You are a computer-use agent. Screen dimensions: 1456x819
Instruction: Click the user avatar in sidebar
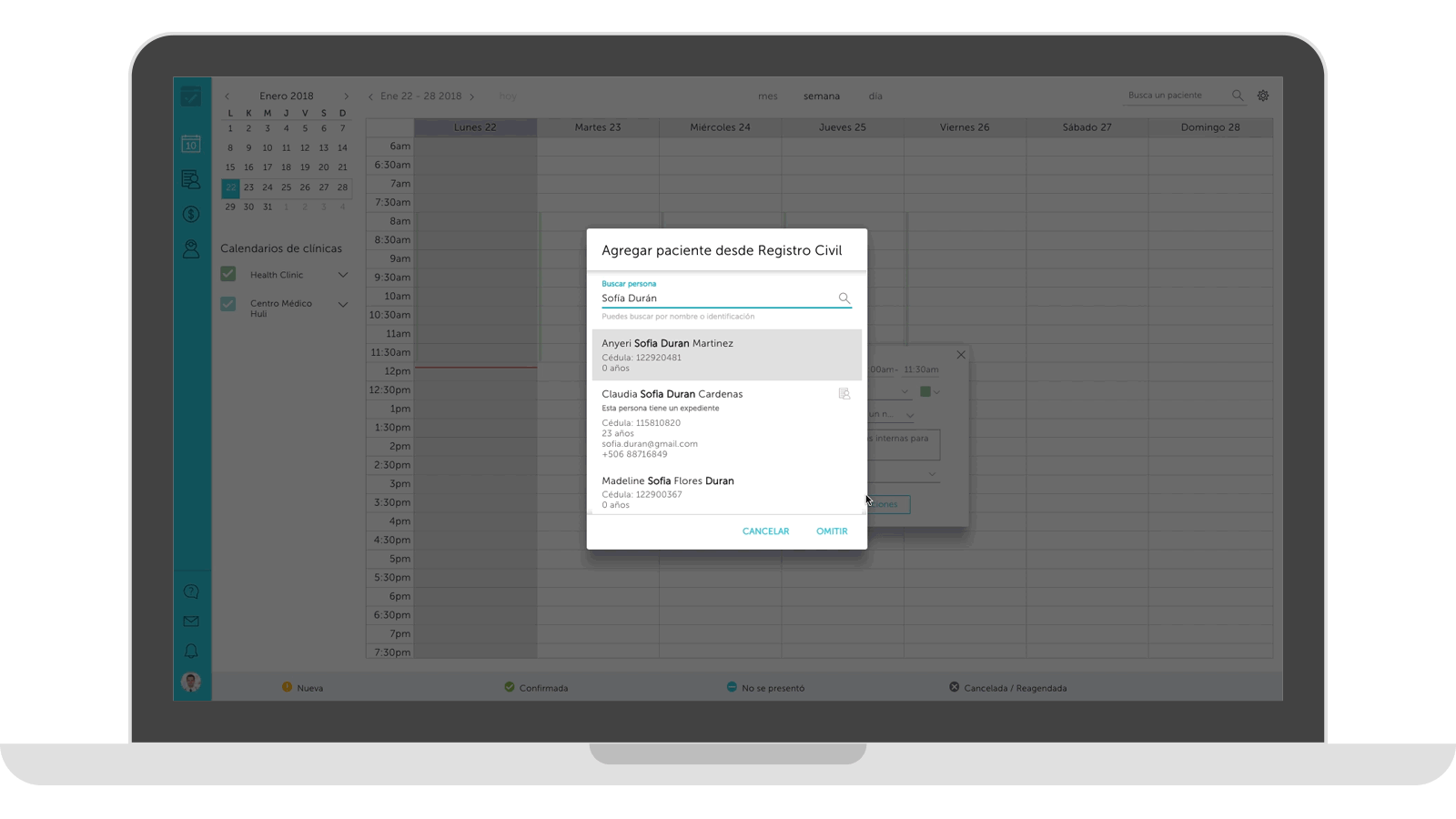[191, 682]
